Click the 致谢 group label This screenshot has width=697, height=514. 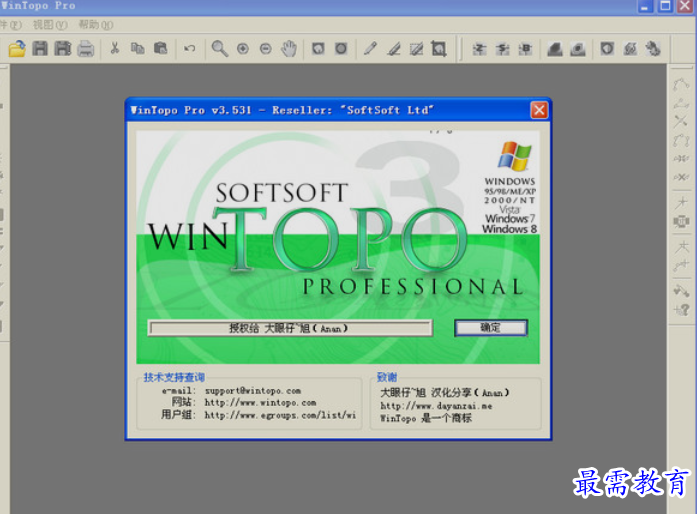(387, 377)
